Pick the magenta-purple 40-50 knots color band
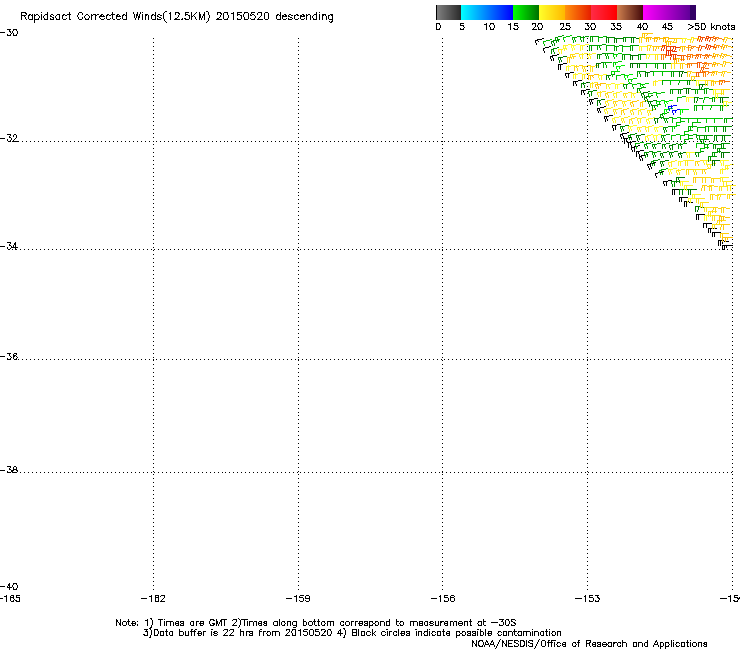 [669, 12]
